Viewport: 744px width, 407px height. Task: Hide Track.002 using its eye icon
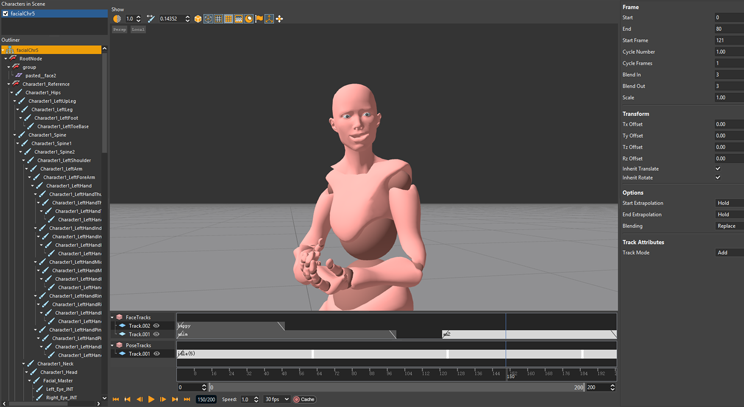(x=157, y=326)
